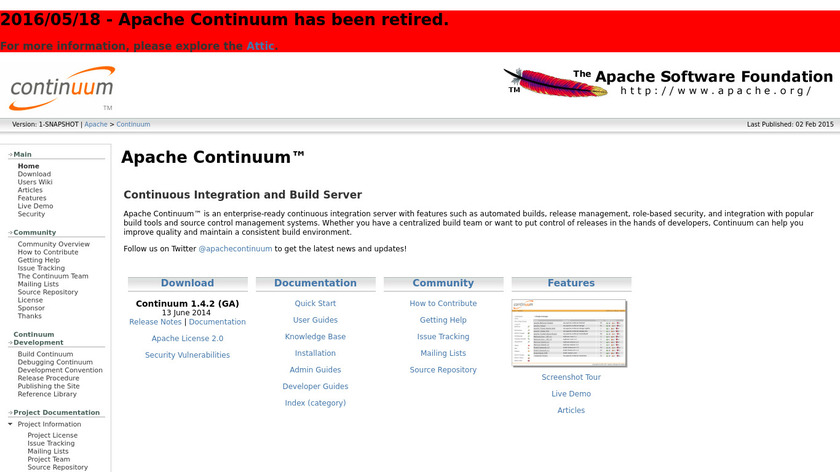The height and width of the screenshot is (472, 840).
Task: Open the Security sidebar link
Action: (31, 214)
